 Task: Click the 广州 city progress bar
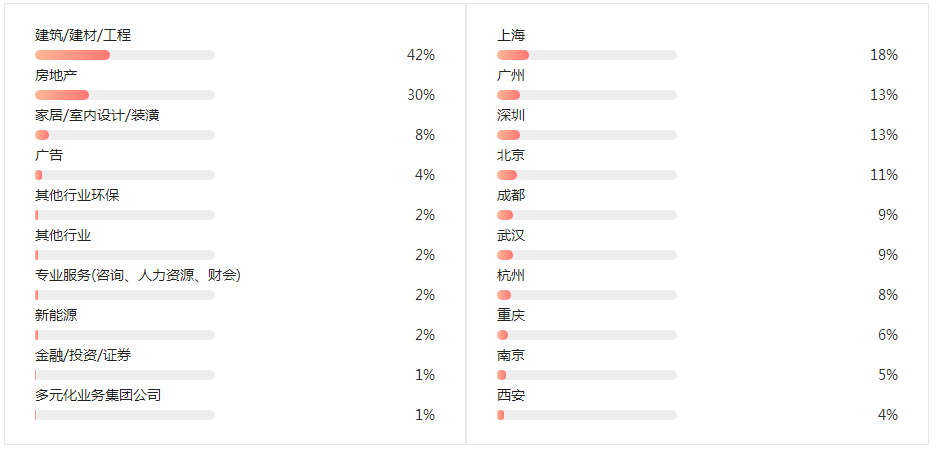(587, 95)
